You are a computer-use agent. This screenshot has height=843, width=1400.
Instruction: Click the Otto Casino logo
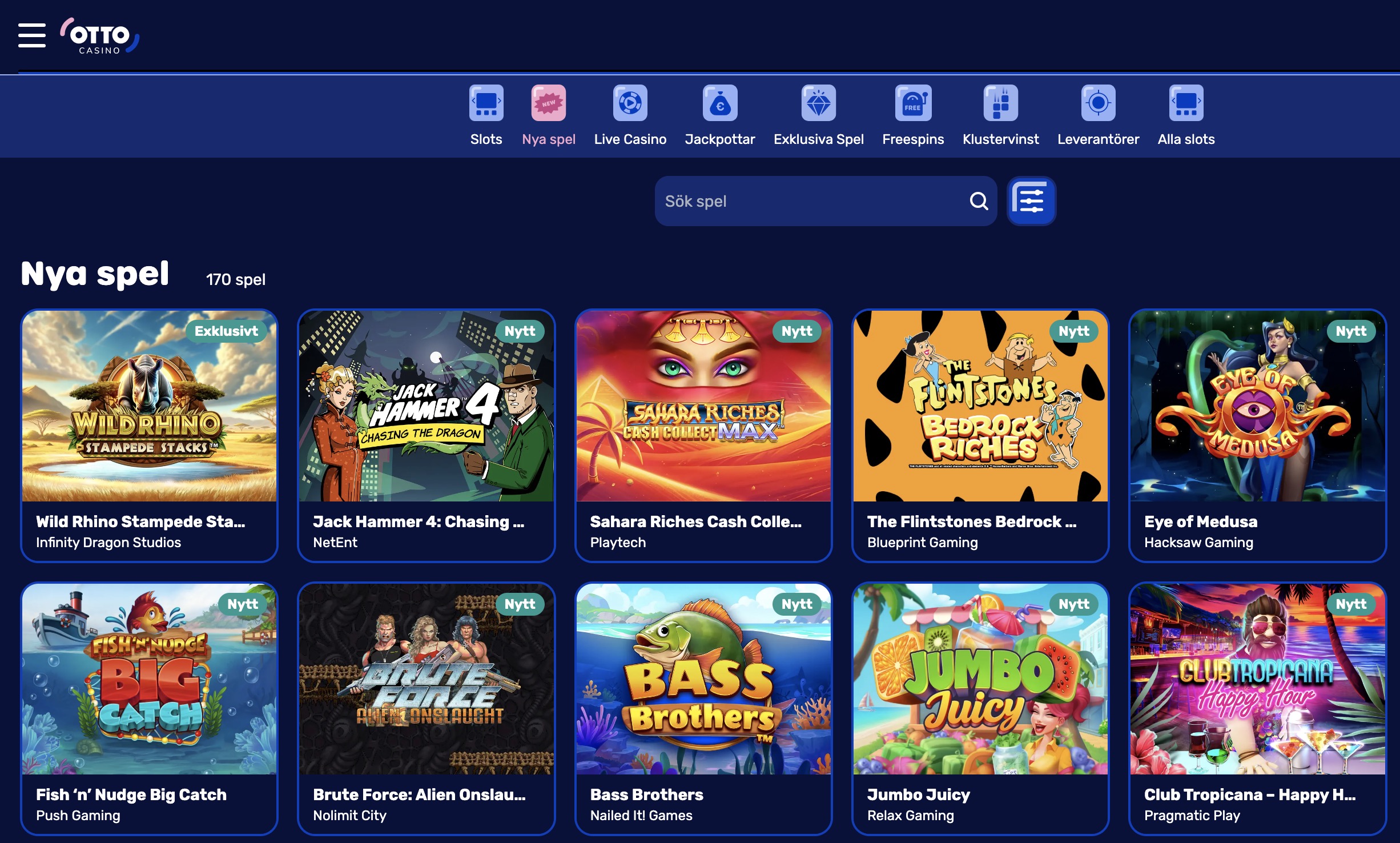[100, 37]
